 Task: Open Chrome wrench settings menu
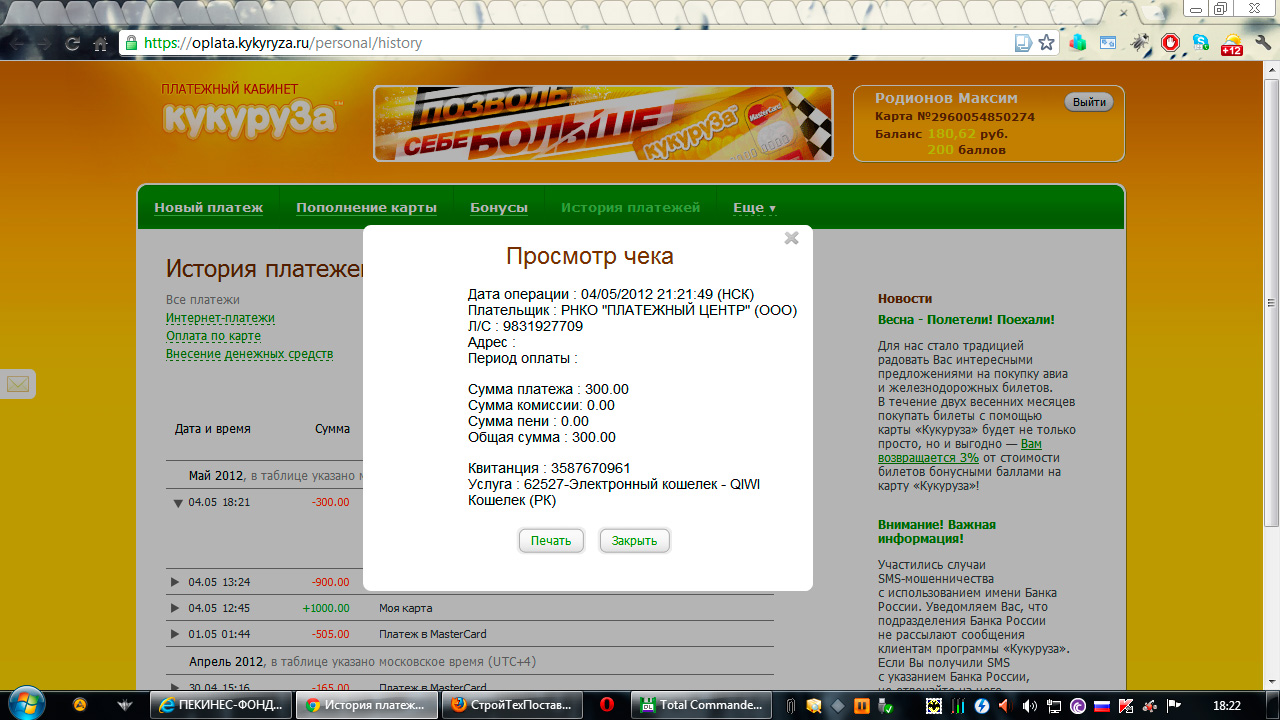click(1262, 43)
